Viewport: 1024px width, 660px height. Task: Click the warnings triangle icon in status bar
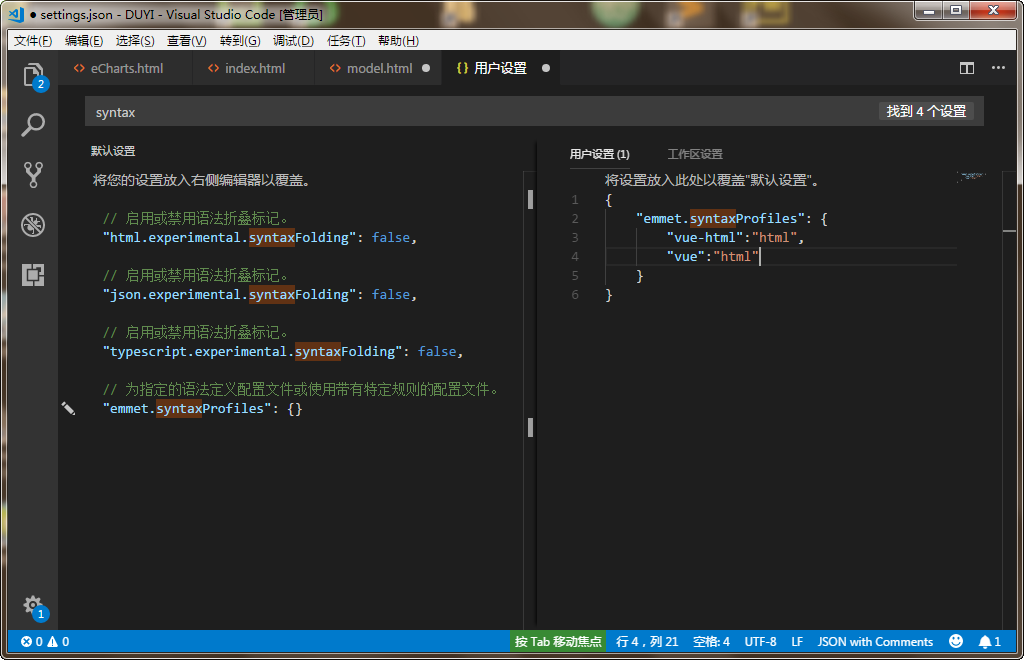[x=52, y=642]
